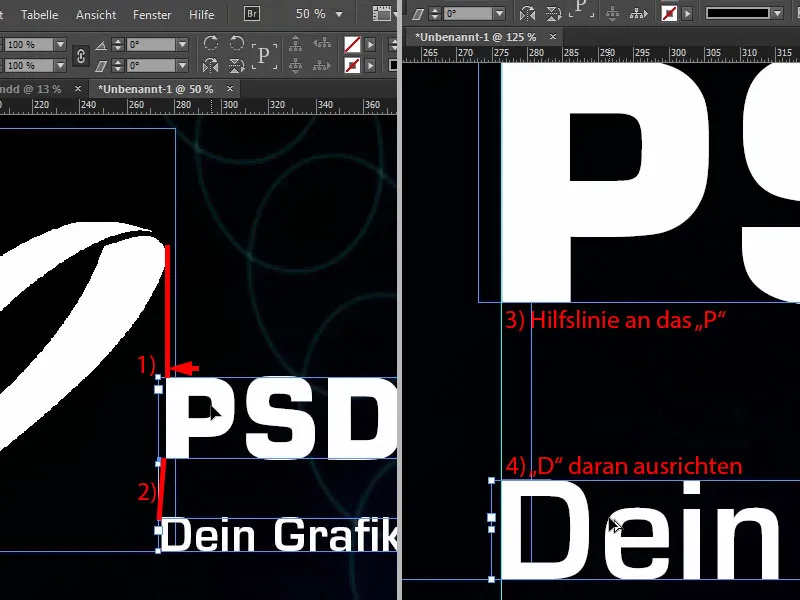This screenshot has height=600, width=800.
Task: Click the rotation angle icon in the 50 % window
Action: point(101,45)
